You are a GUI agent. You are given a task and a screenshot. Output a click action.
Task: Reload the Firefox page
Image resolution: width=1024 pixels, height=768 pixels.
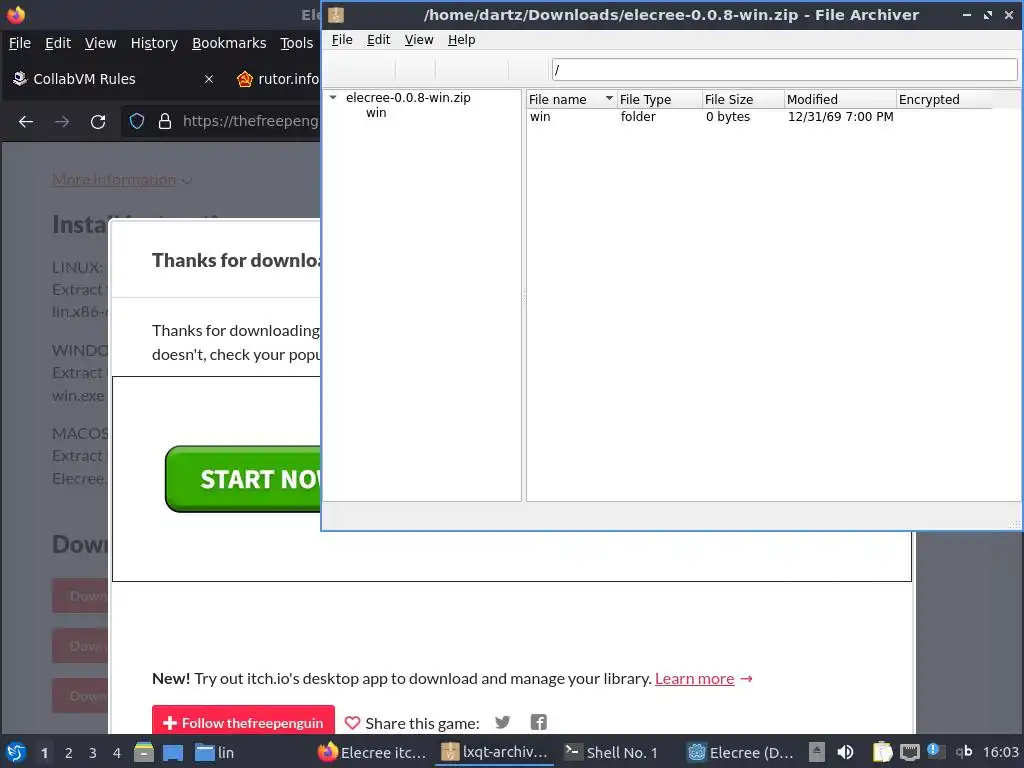pos(98,121)
